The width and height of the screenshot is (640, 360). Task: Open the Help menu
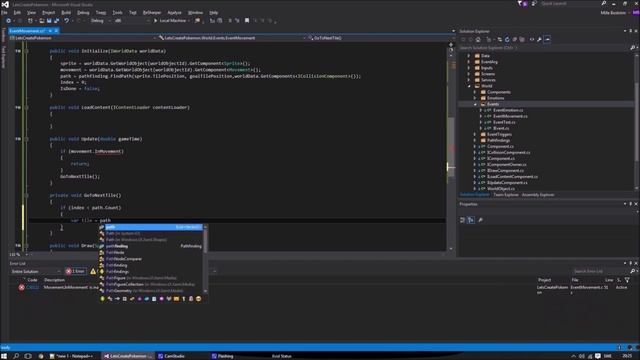[213, 13]
